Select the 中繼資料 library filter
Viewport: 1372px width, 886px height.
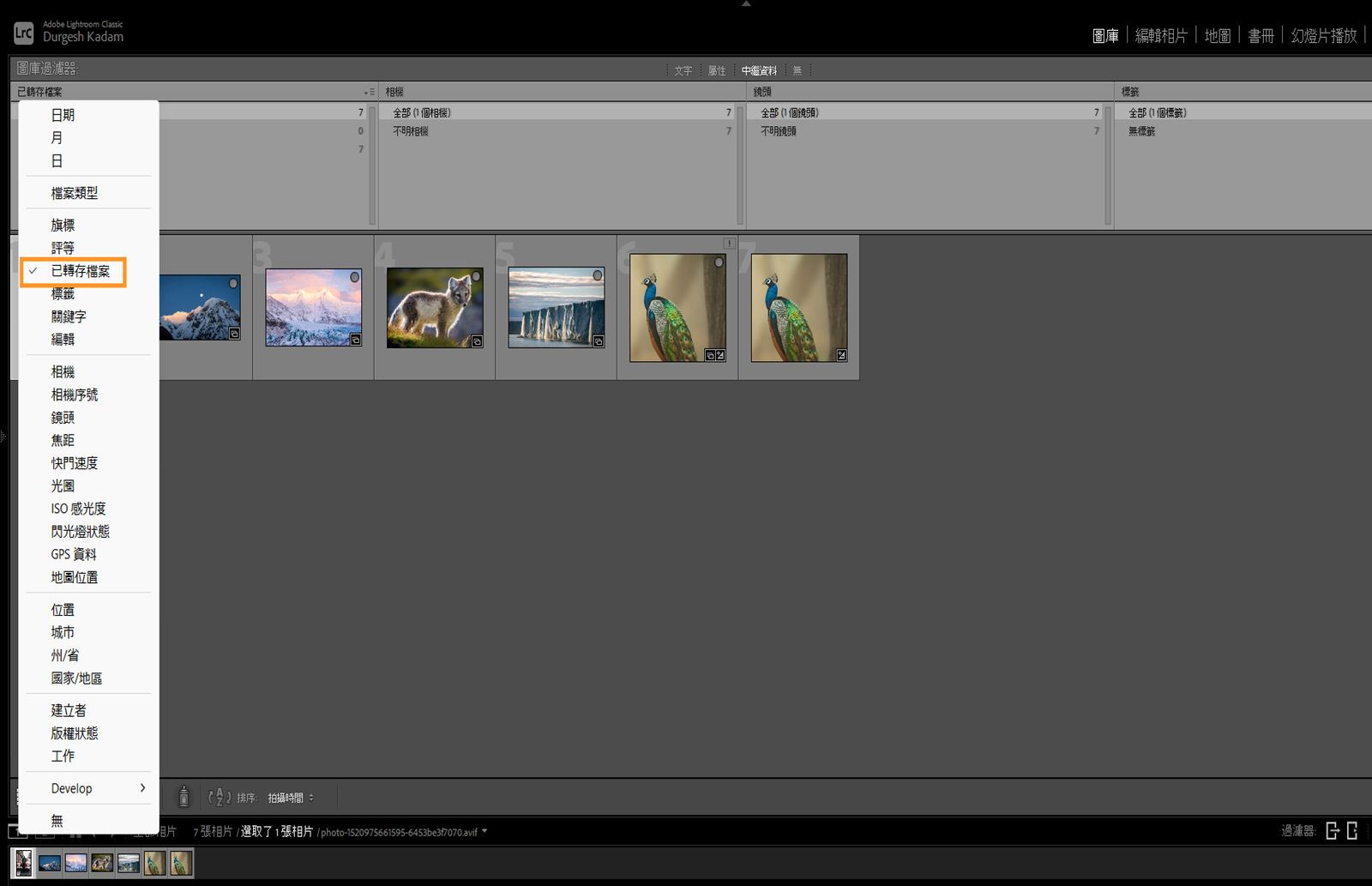[x=759, y=70]
